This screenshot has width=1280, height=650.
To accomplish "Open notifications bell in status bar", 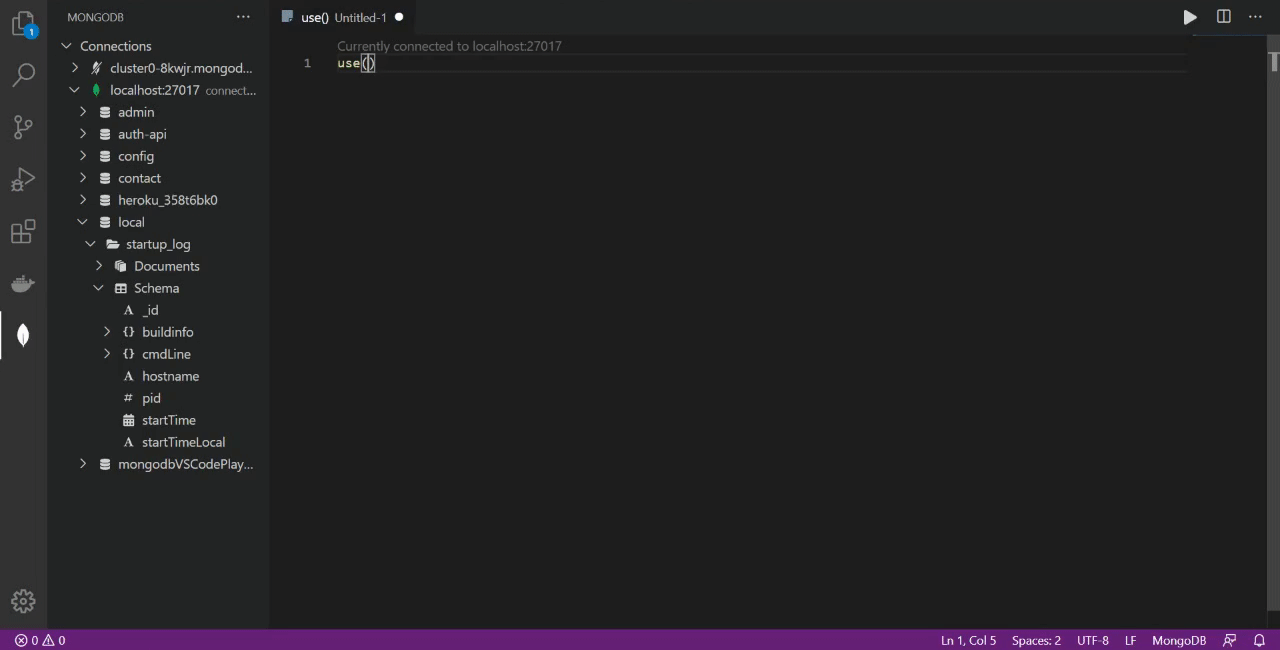I will coord(1259,640).
